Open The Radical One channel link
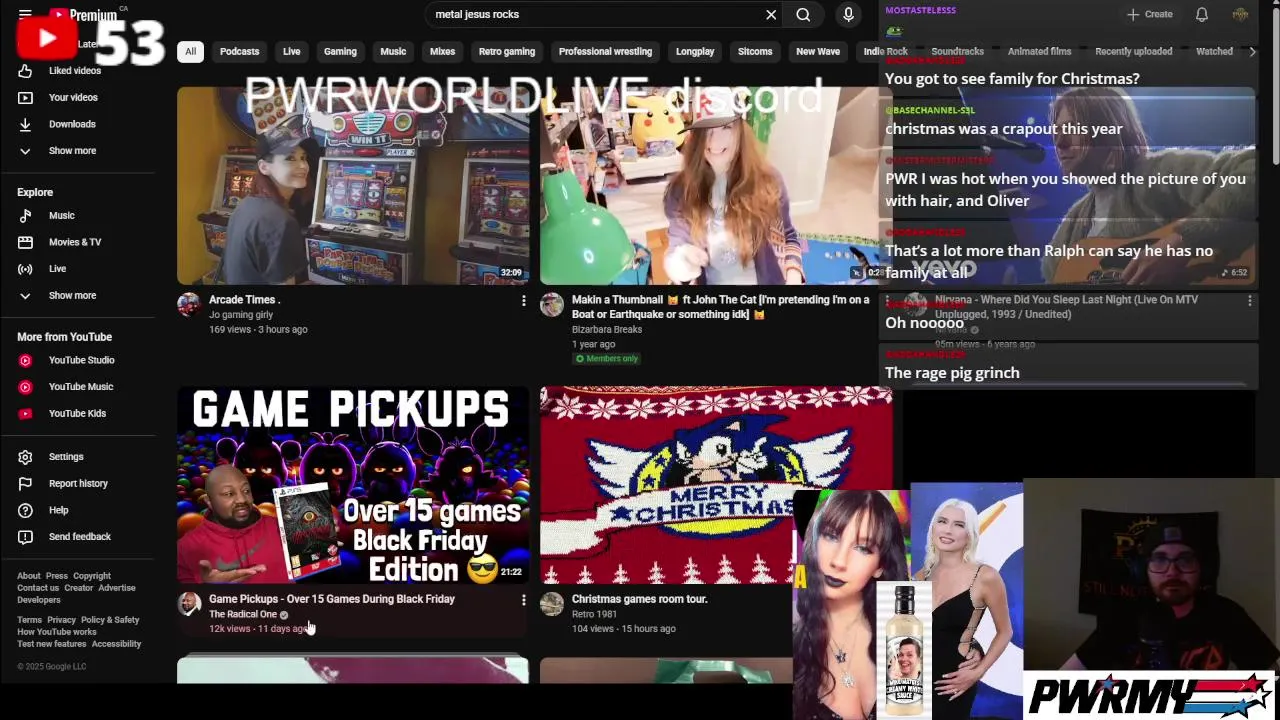 coord(243,614)
